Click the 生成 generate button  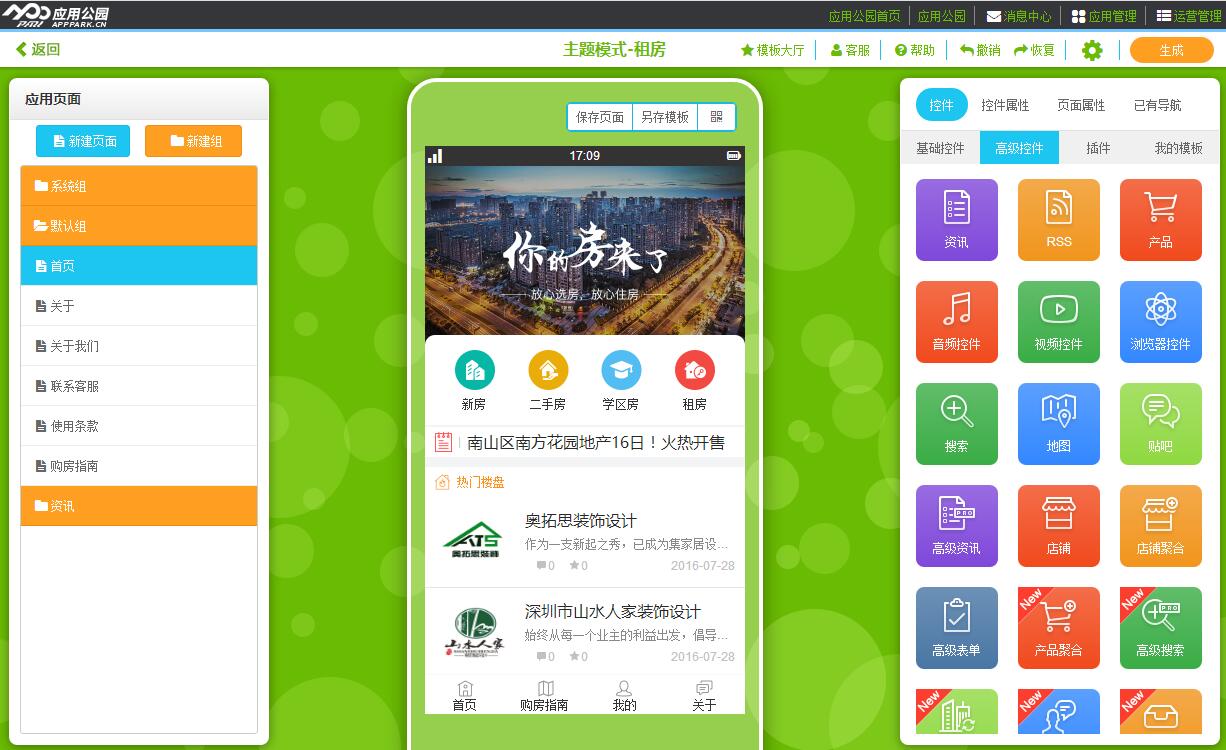click(x=1171, y=50)
